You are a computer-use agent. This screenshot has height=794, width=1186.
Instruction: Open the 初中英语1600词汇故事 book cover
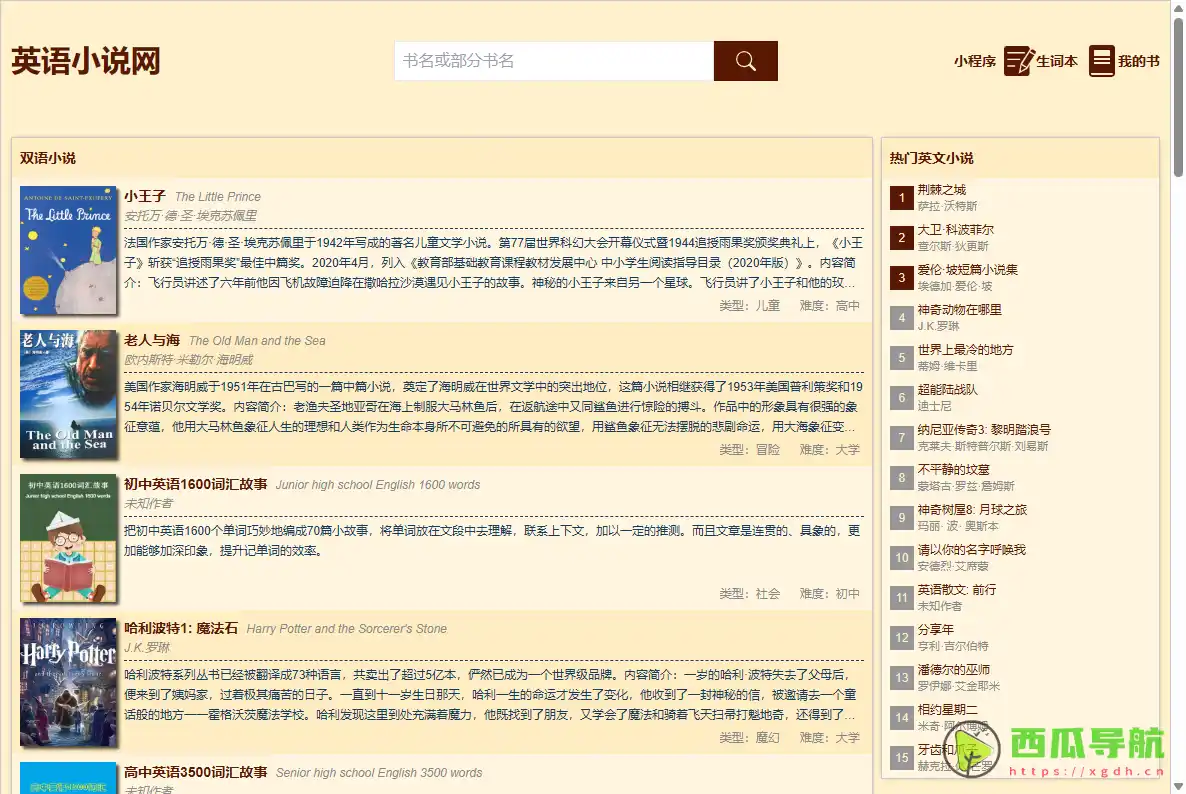tap(68, 538)
